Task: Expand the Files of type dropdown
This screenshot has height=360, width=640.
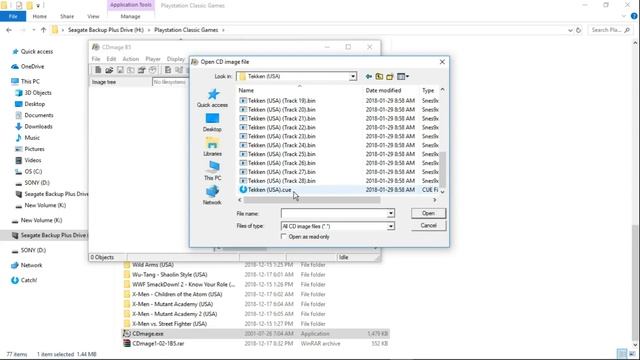Action: tap(391, 226)
